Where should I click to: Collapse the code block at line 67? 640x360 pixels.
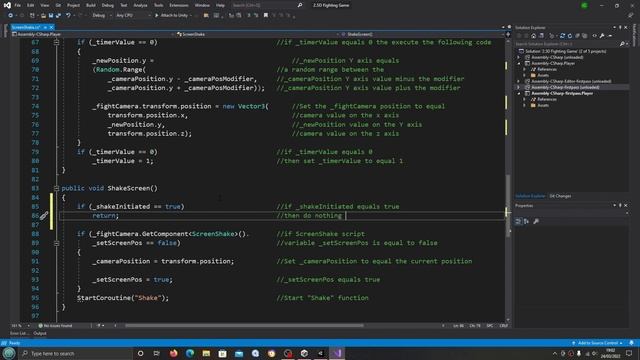pos(56,42)
